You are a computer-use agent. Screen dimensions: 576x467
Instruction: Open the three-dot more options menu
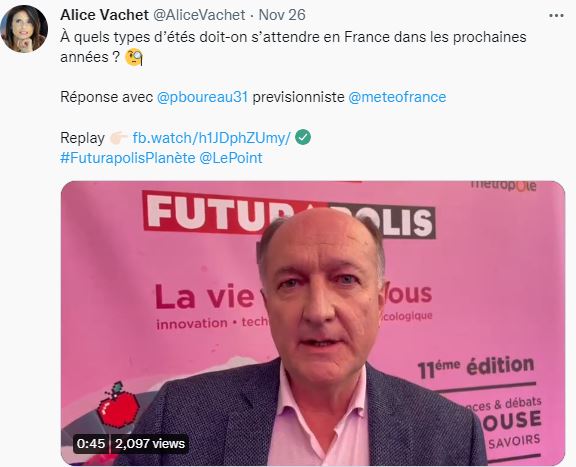556,15
